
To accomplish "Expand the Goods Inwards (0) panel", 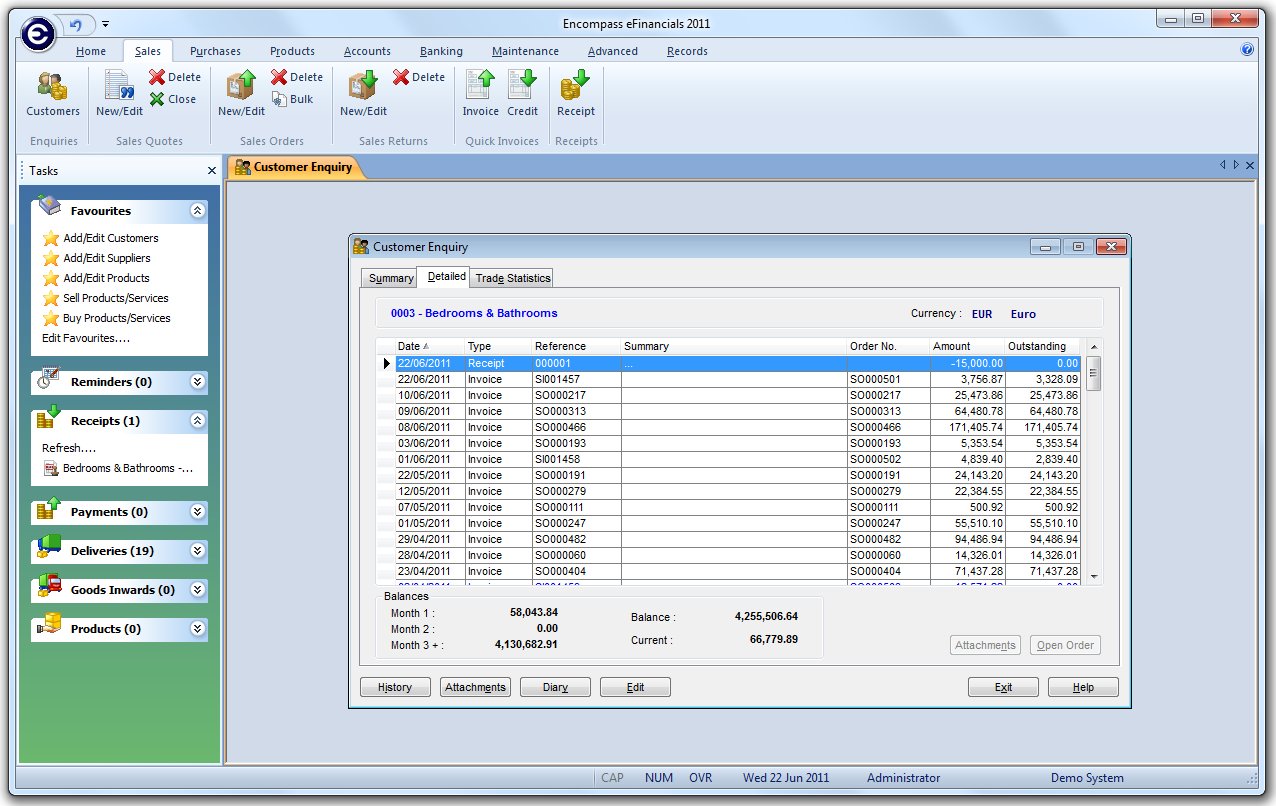I will click(198, 590).
